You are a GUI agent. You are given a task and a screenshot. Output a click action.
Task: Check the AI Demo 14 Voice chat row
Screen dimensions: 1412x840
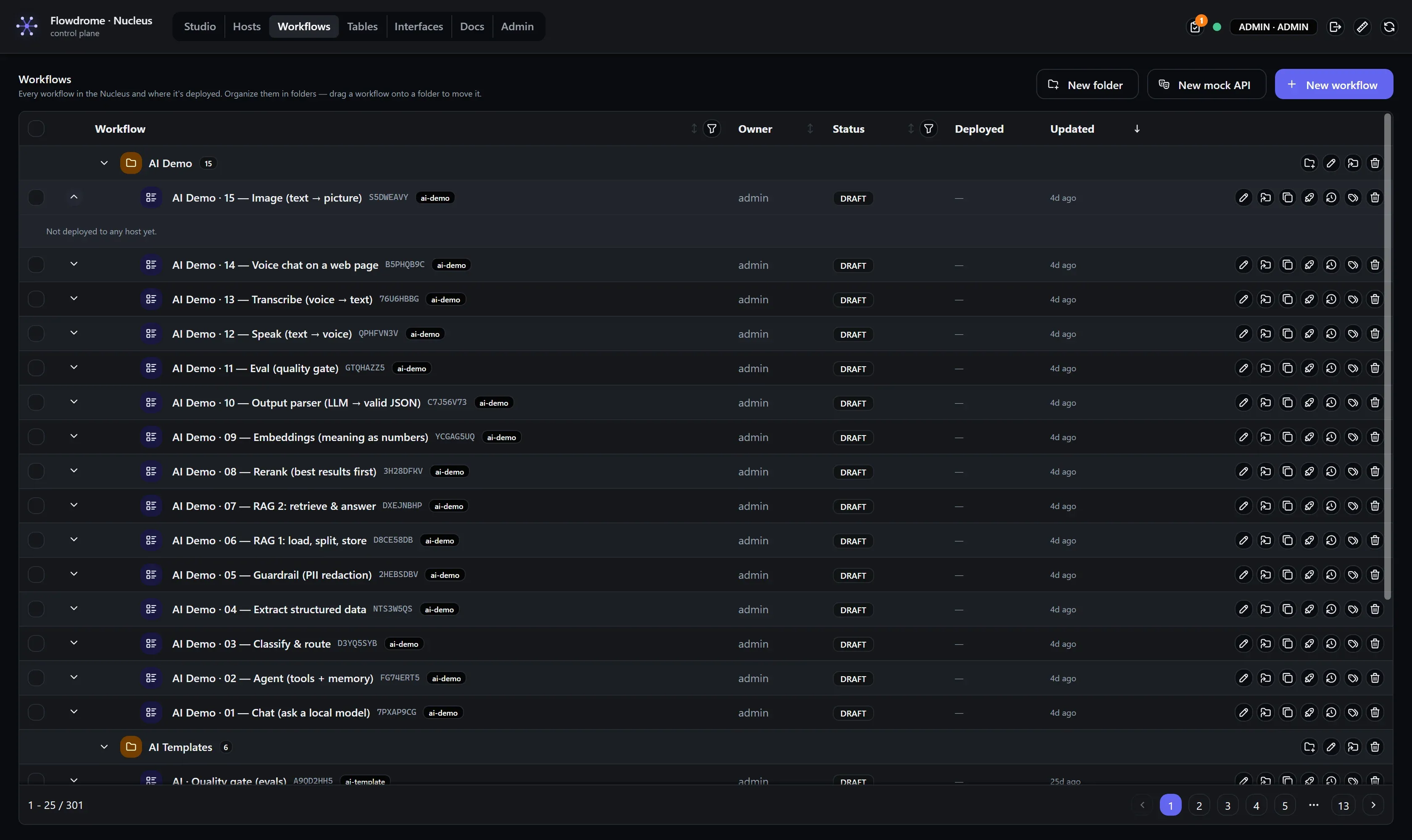click(36, 264)
